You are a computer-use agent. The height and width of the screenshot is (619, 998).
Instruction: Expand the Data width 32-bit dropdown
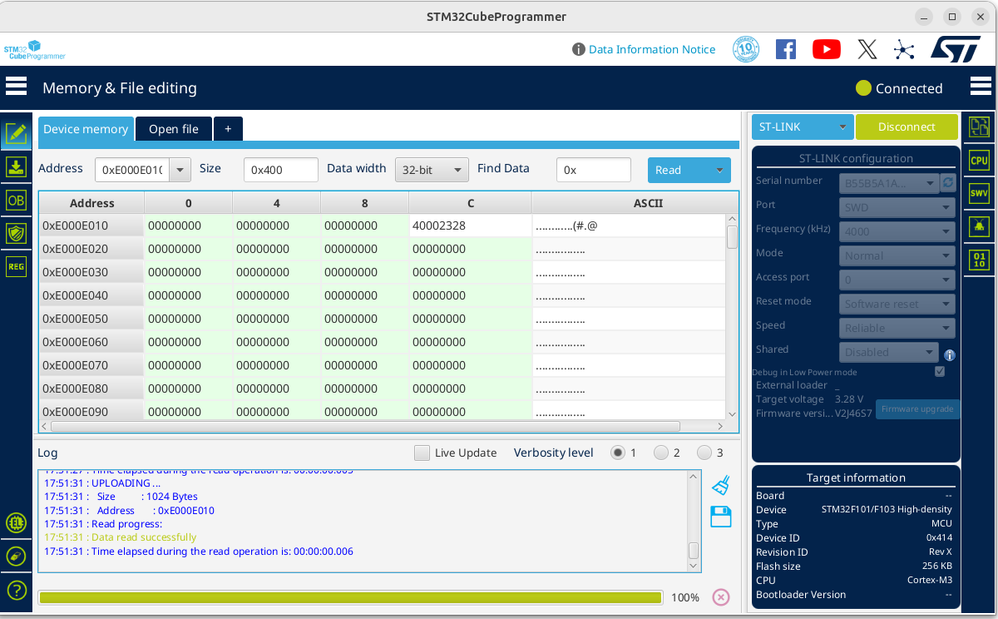coord(431,170)
